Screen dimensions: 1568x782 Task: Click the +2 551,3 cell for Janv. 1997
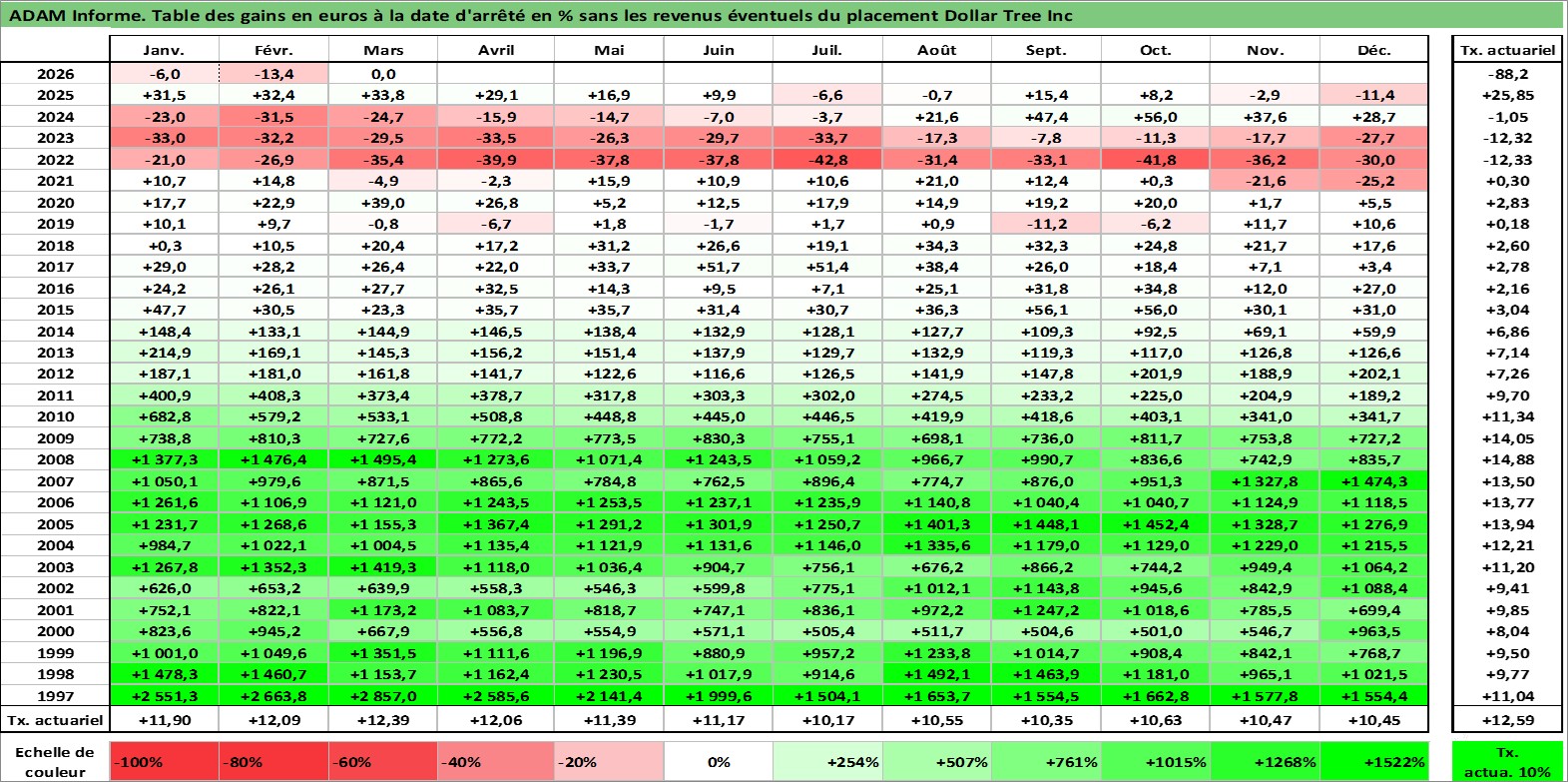click(x=165, y=696)
